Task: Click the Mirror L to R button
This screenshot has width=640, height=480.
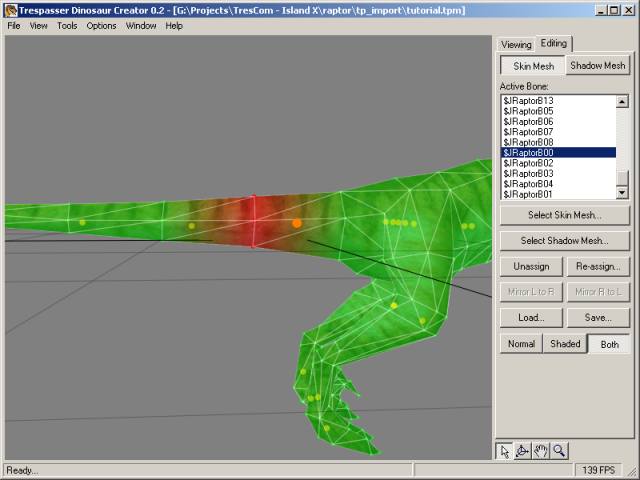Action: click(531, 292)
